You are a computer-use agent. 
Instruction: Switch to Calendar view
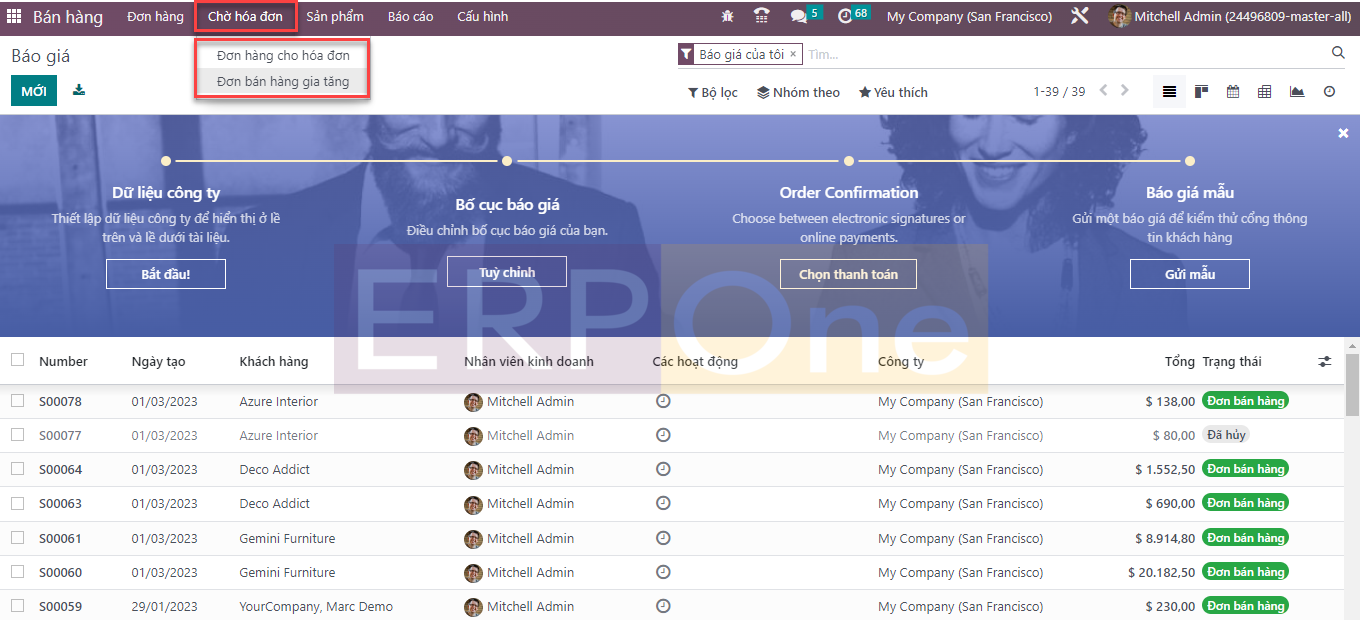tap(1233, 92)
